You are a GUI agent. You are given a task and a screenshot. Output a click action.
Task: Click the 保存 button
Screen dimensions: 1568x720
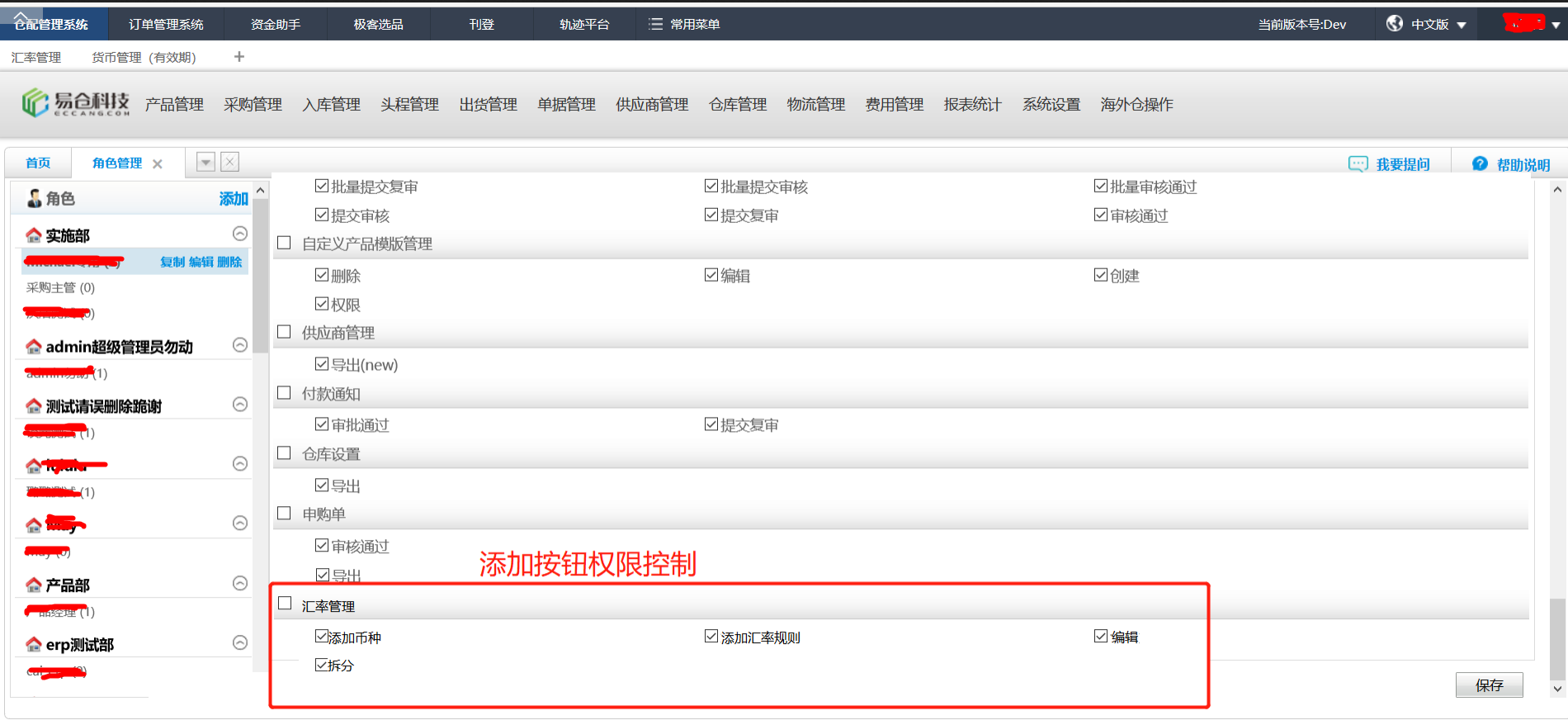click(1489, 685)
